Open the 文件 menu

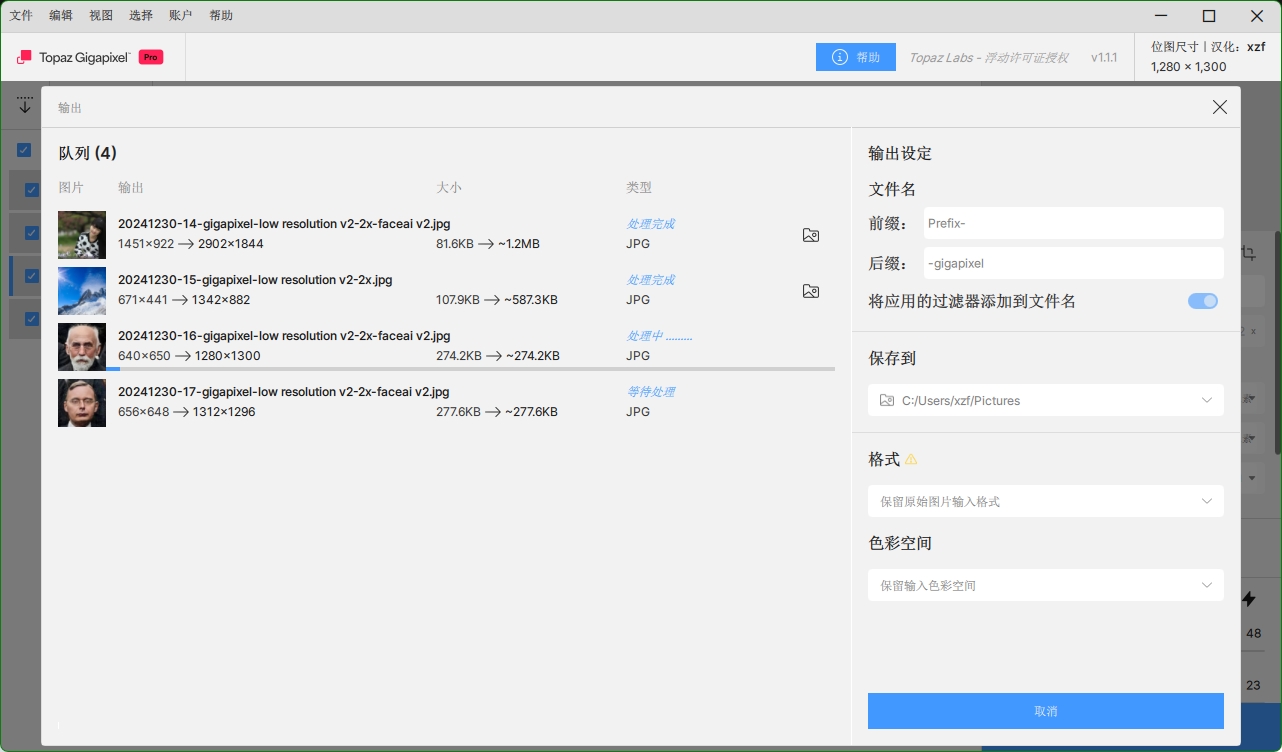tap(21, 16)
